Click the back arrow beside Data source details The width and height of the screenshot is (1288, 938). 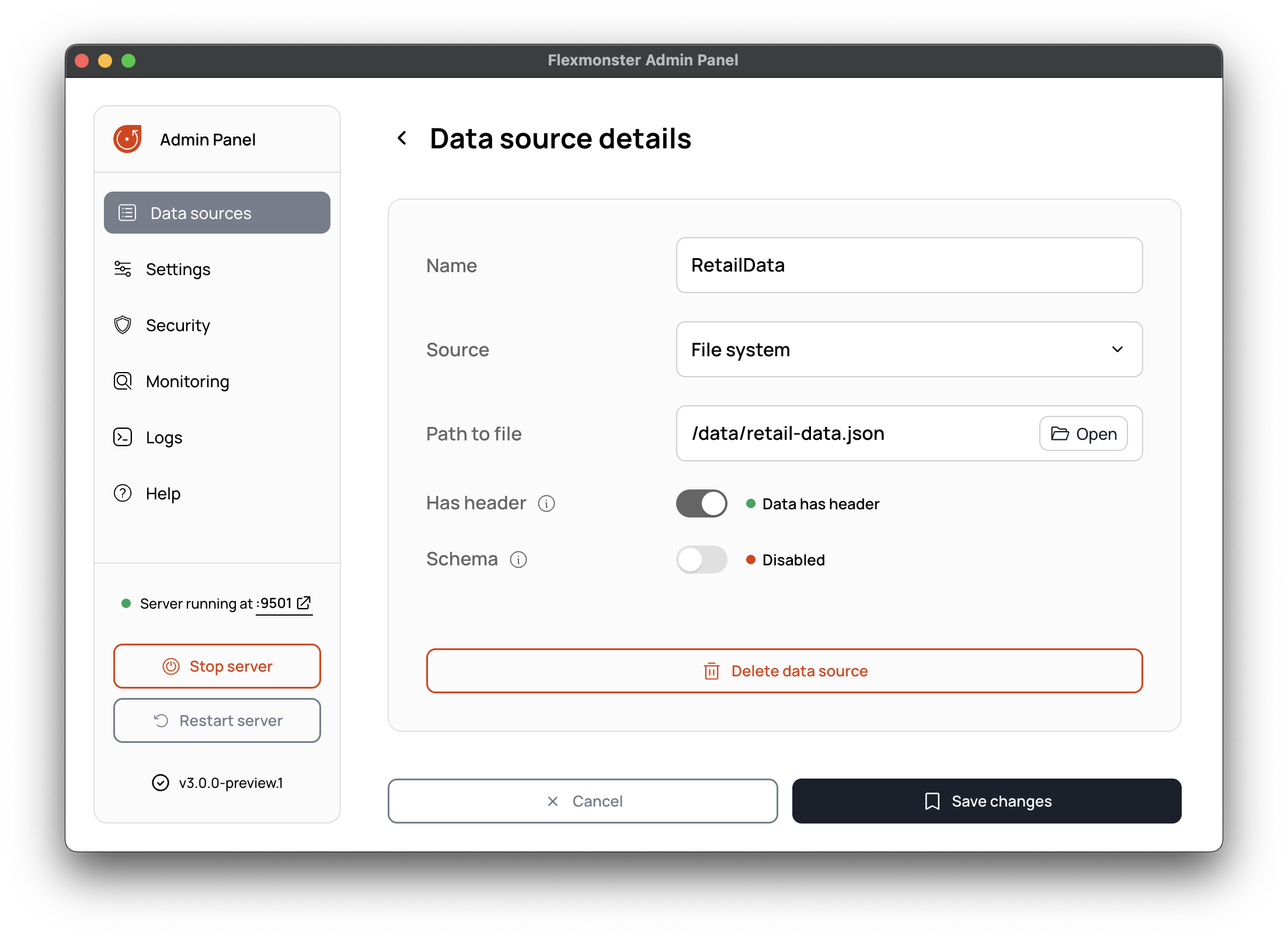click(402, 138)
